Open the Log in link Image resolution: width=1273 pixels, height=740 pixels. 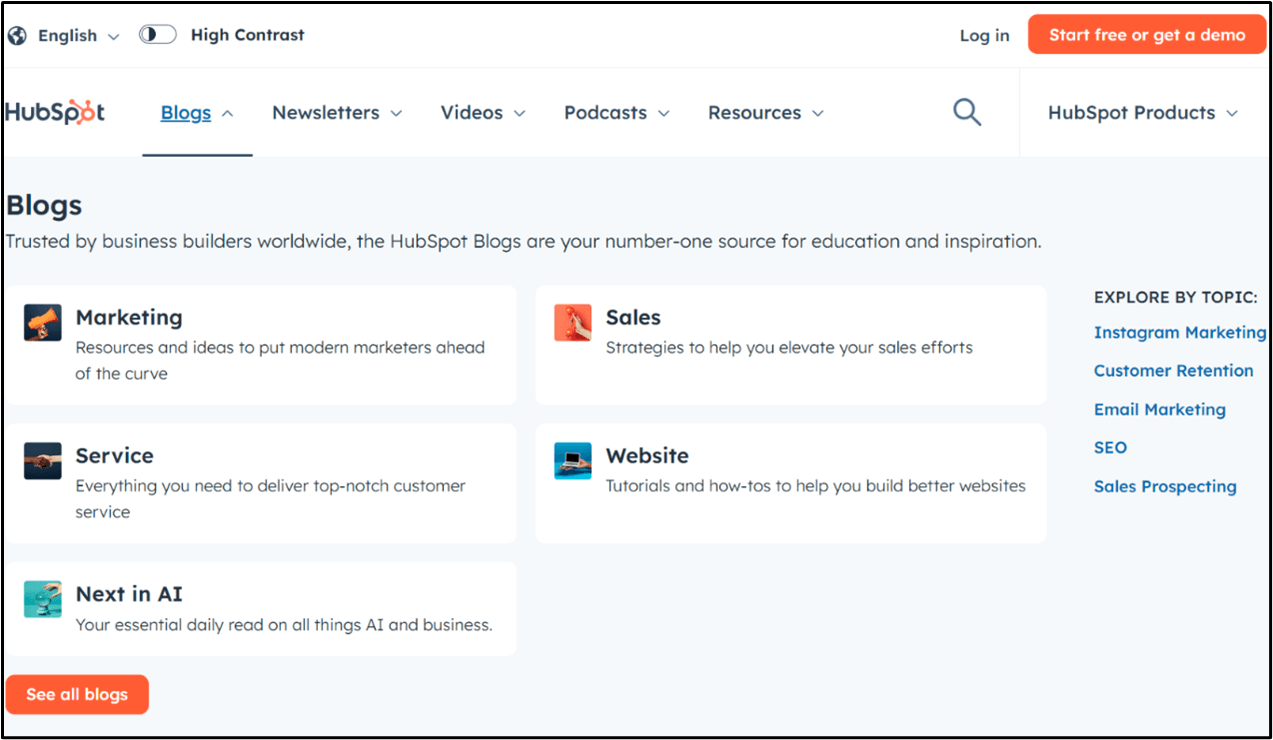pos(984,35)
